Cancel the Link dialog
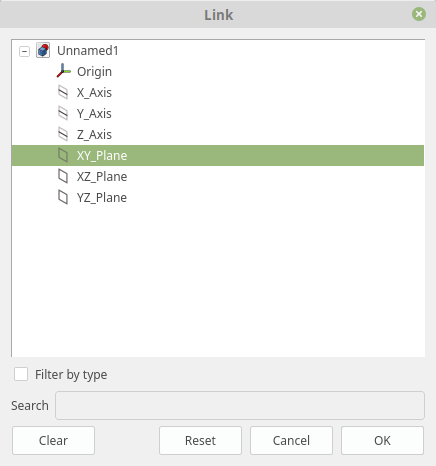This screenshot has width=436, height=466. coord(291,440)
